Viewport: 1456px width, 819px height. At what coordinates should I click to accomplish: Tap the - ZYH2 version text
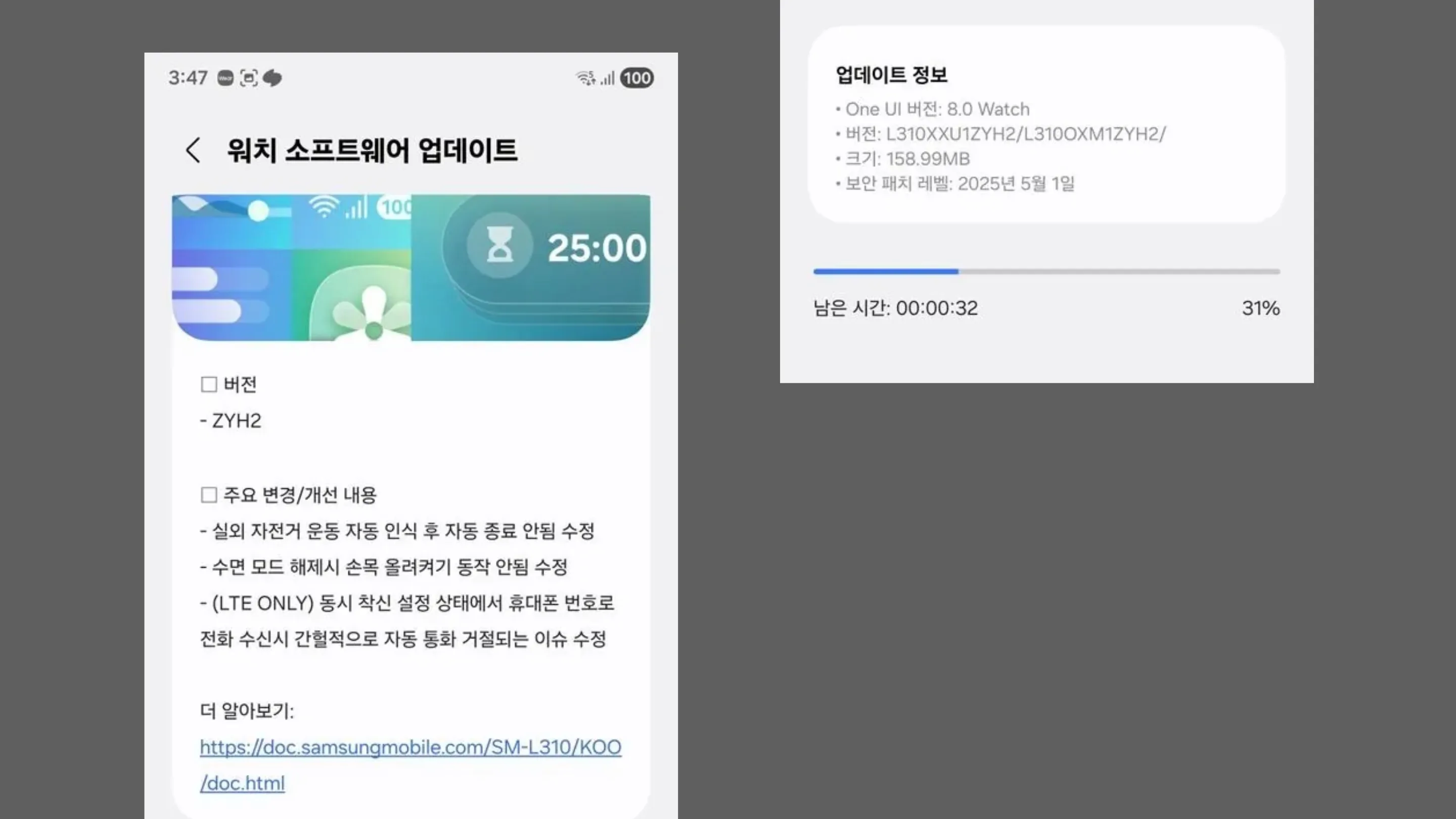point(231,421)
